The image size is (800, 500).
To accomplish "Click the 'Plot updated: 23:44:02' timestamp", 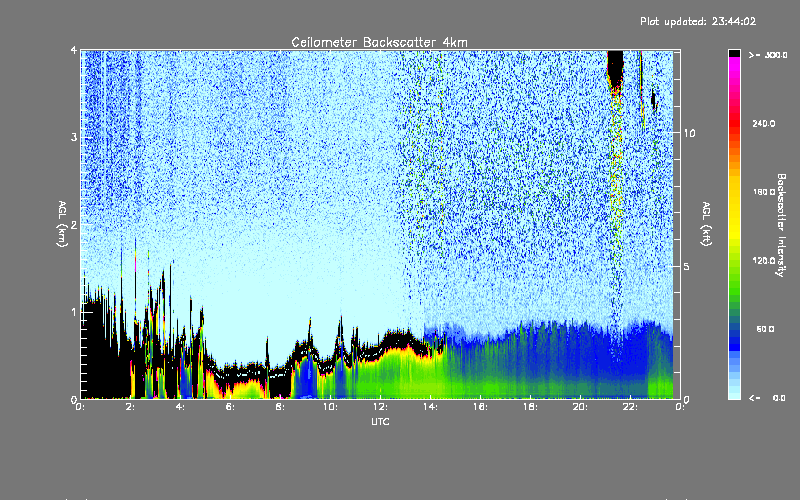I will click(698, 21).
